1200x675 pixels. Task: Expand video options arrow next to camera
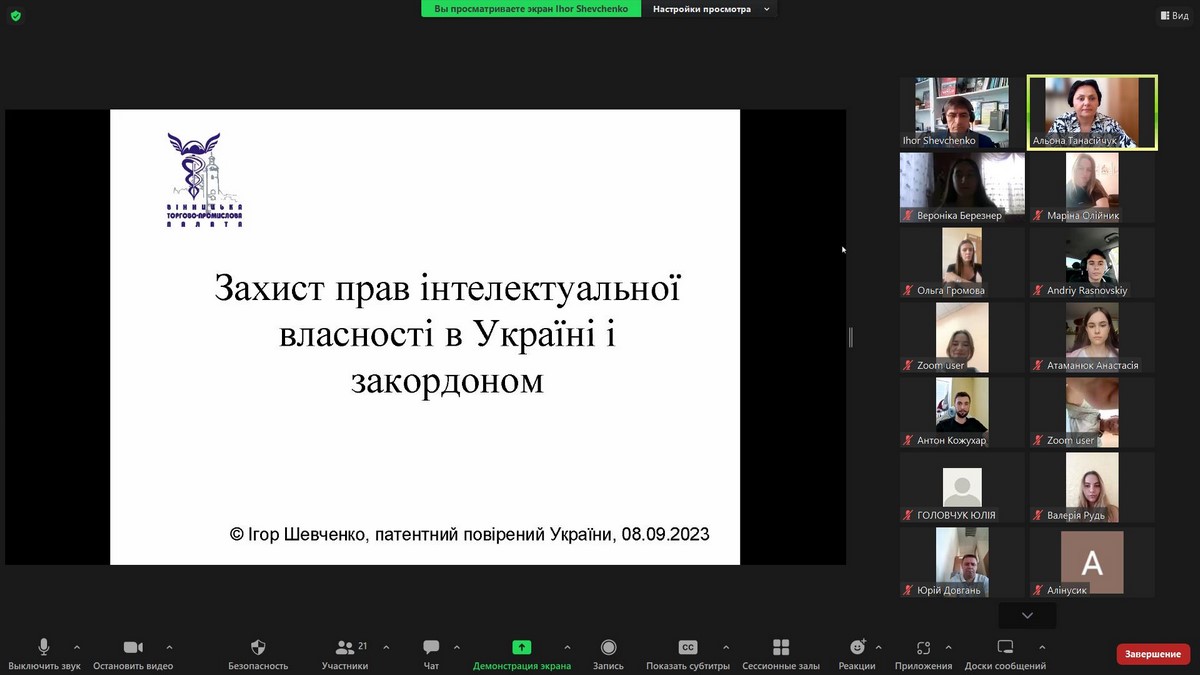click(169, 647)
